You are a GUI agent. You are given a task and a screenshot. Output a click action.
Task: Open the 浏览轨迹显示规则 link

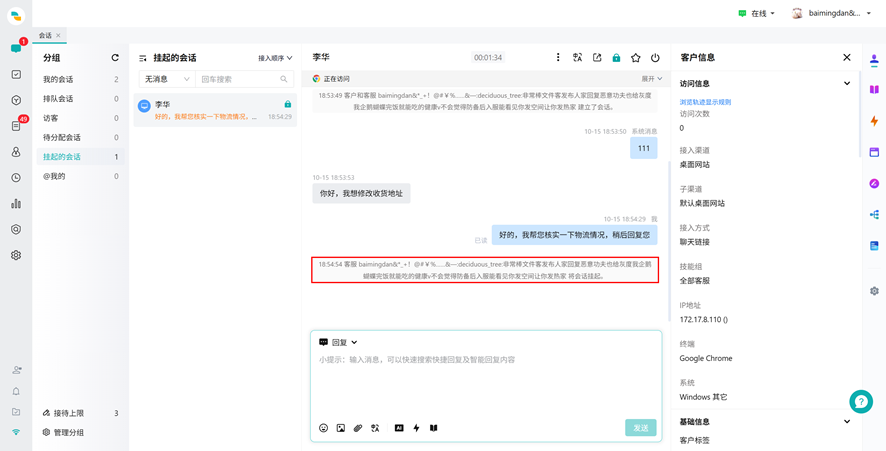coord(705,102)
